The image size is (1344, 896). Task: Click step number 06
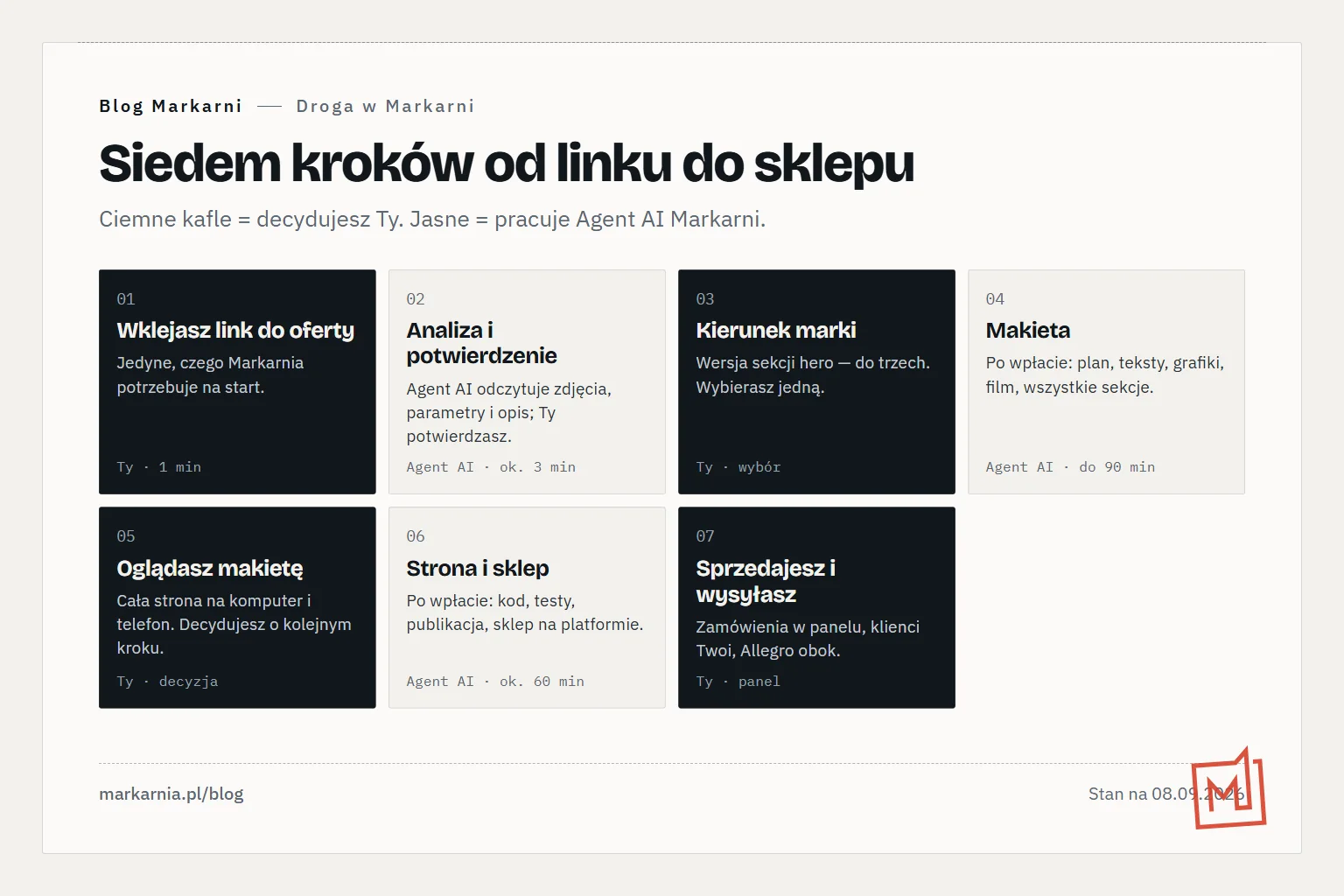click(x=416, y=536)
